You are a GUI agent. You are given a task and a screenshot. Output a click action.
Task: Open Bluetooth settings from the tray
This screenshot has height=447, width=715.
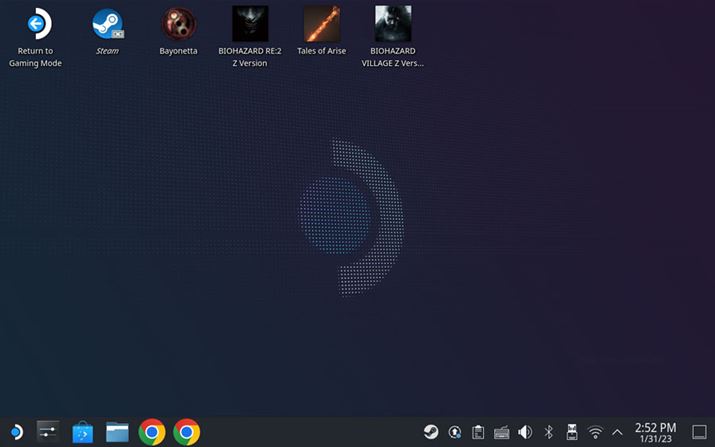[x=548, y=432]
